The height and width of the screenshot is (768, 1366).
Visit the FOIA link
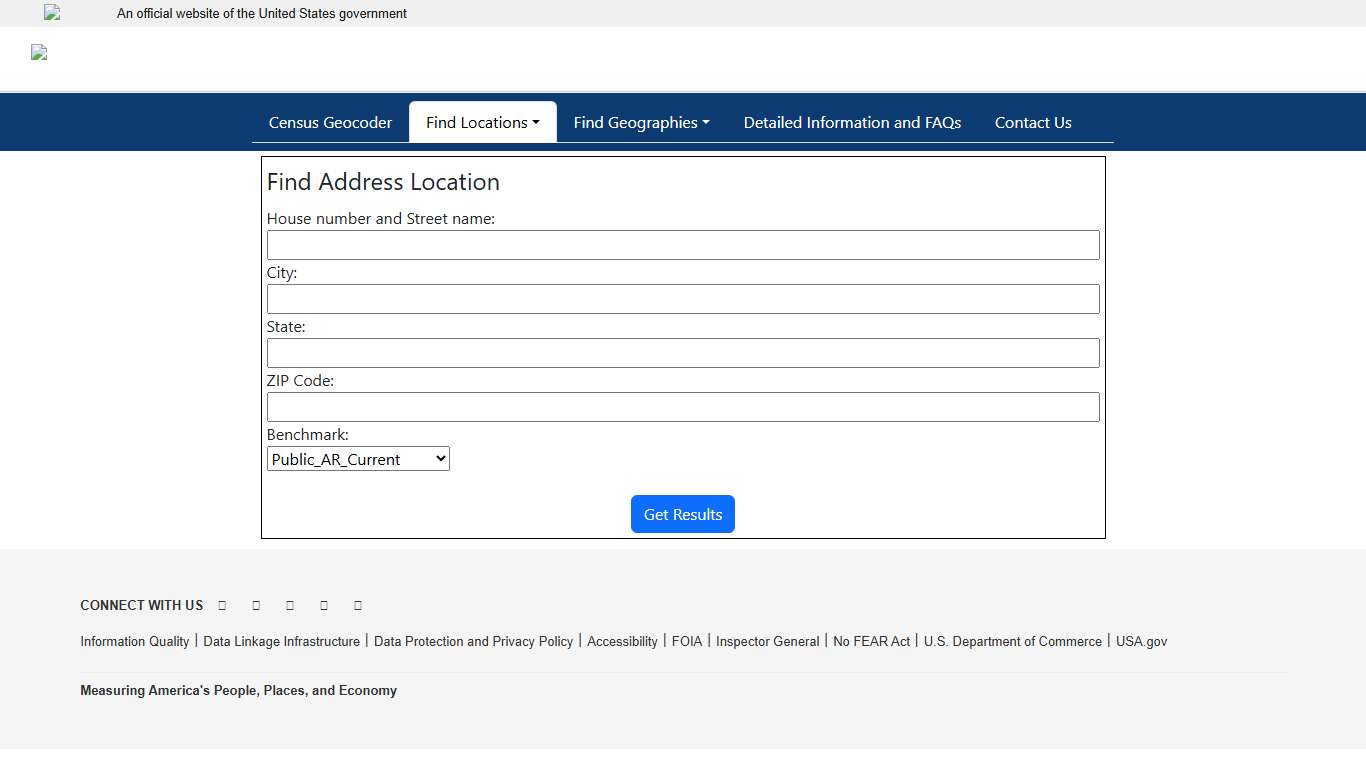tap(687, 641)
